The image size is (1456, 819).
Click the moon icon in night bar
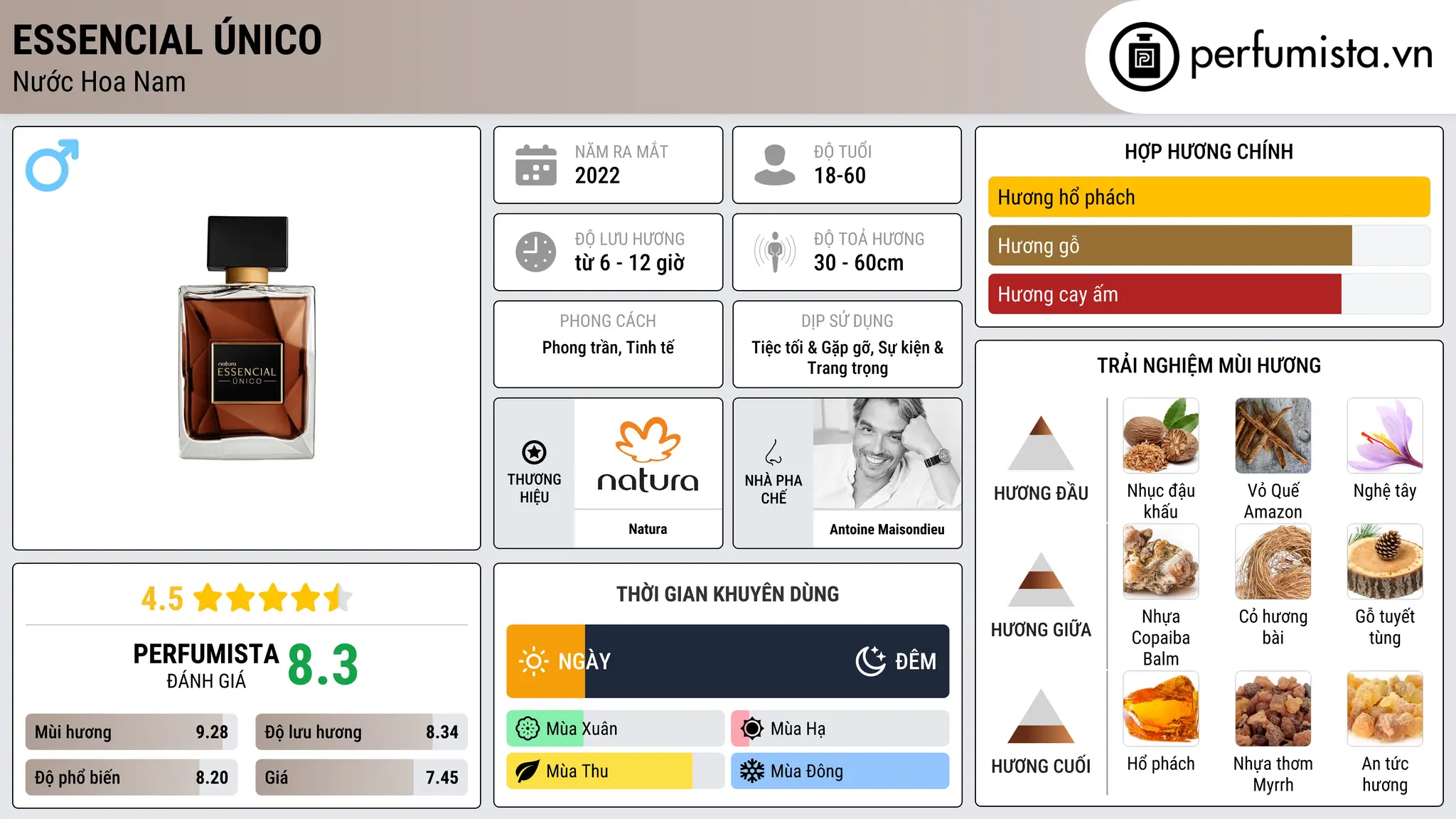pyautogui.click(x=870, y=661)
